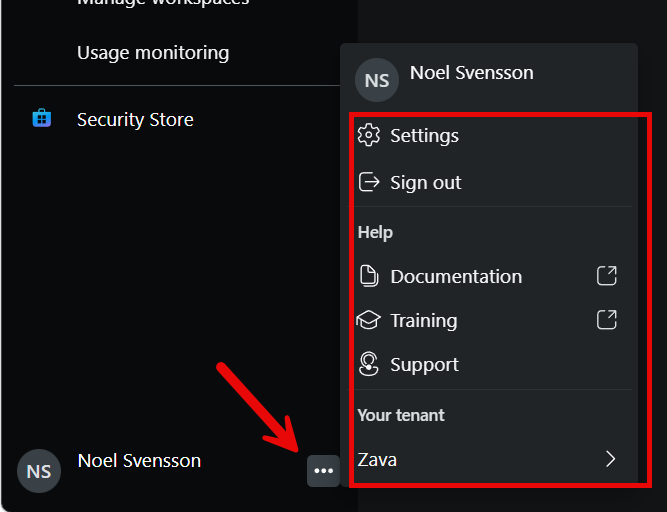Click the NS avatar in the sidebar footer

coord(39,471)
